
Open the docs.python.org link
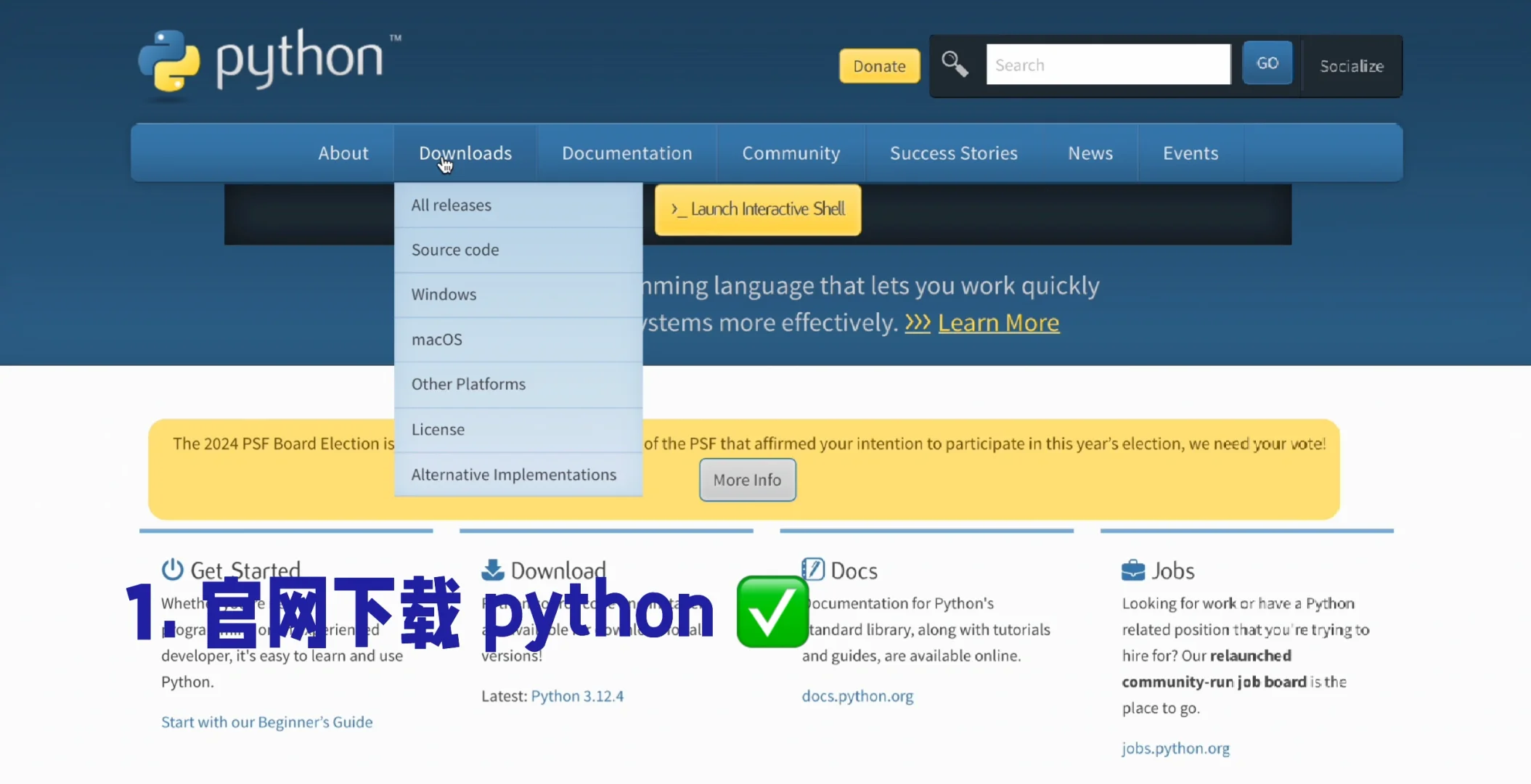point(857,695)
